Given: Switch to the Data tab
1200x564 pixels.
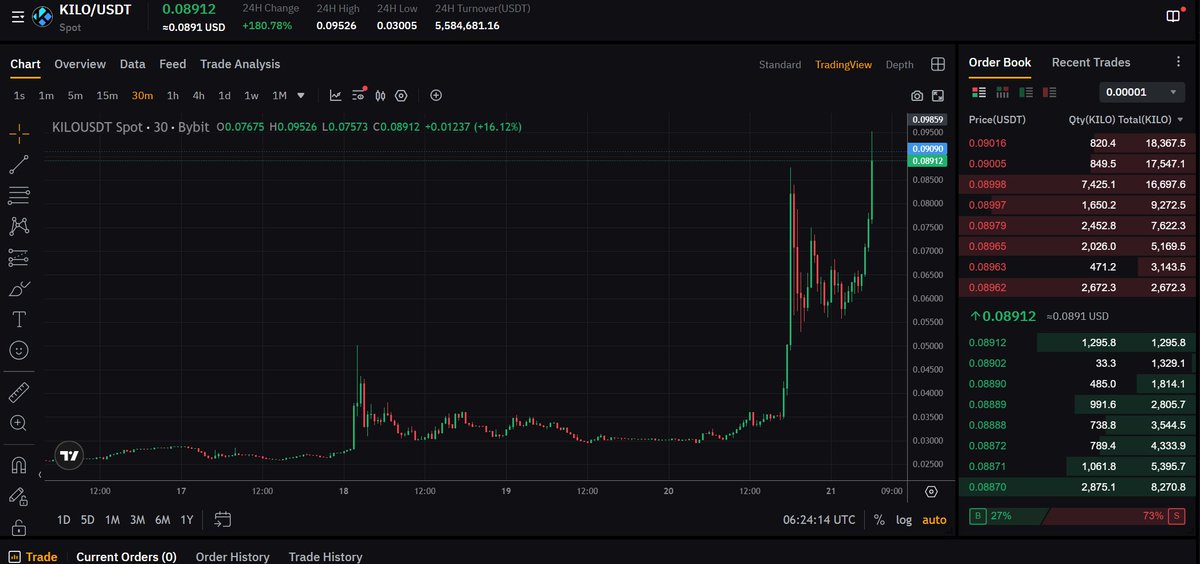Looking at the screenshot, I should click(133, 64).
